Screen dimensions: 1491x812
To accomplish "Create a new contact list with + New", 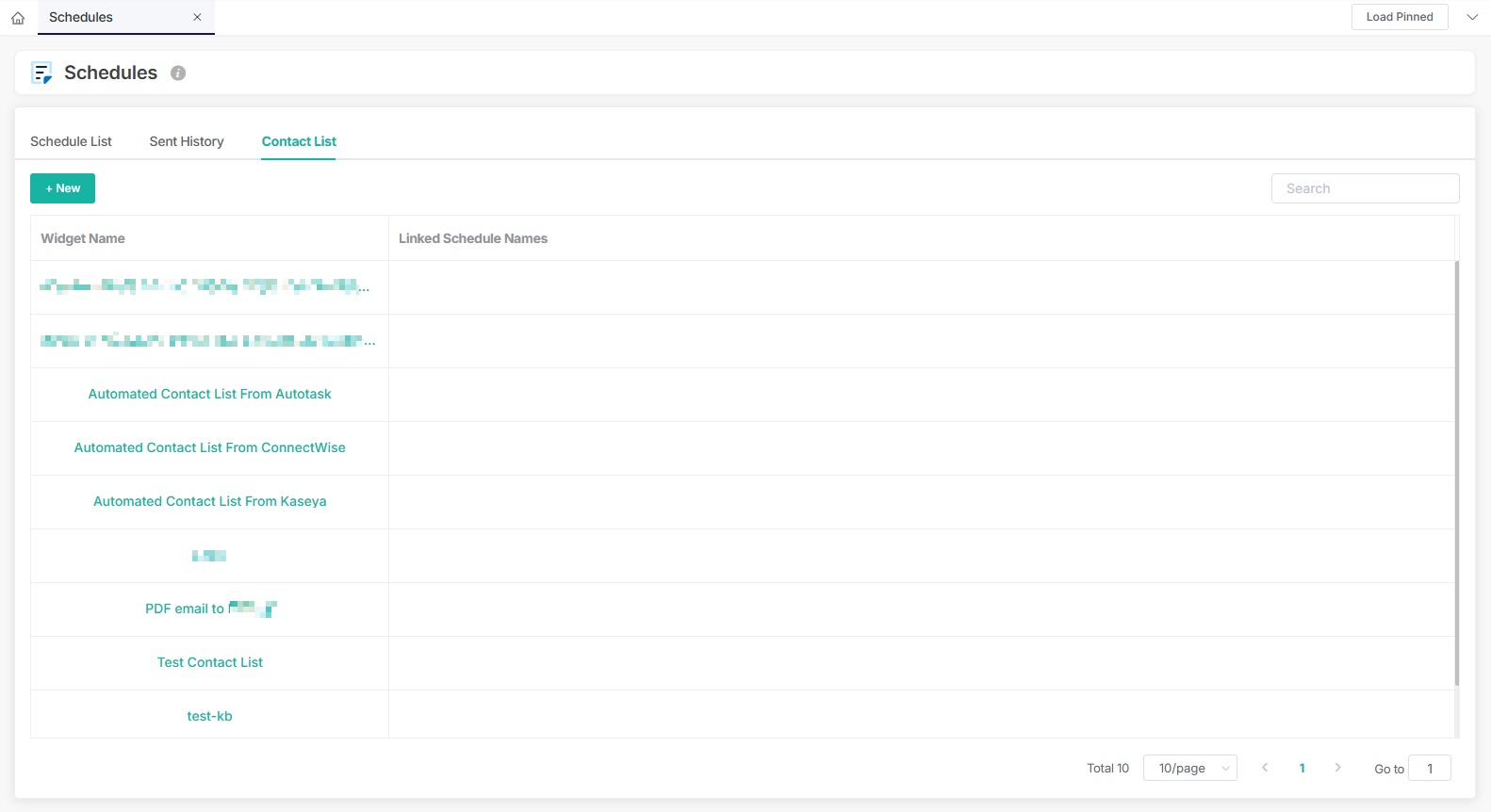I will pos(62,188).
